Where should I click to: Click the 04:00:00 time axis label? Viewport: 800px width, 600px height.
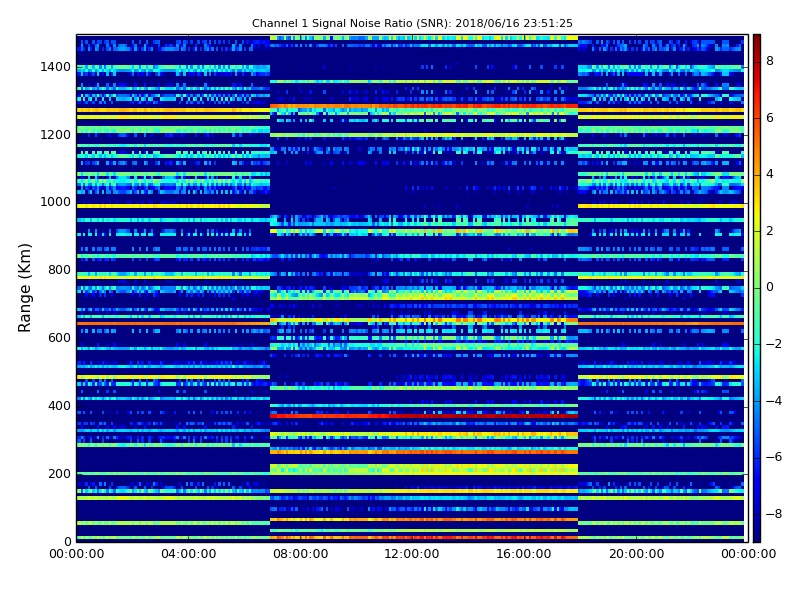[189, 554]
